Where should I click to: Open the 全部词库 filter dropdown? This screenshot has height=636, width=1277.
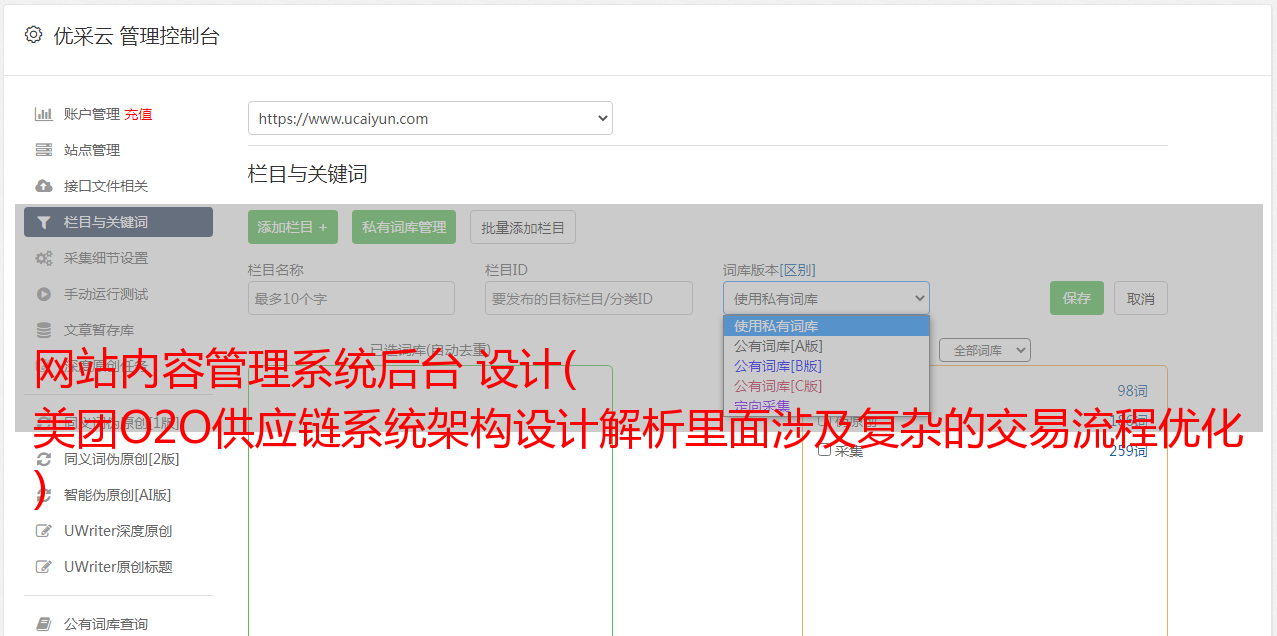tap(985, 350)
